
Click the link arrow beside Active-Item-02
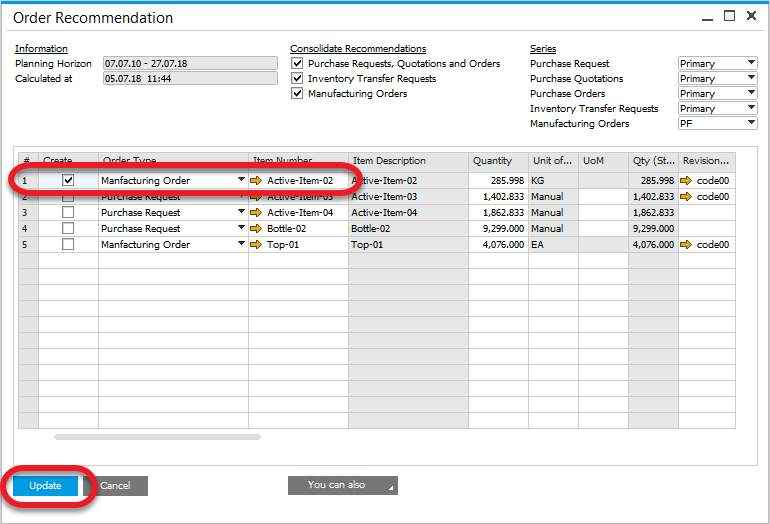[x=256, y=181]
